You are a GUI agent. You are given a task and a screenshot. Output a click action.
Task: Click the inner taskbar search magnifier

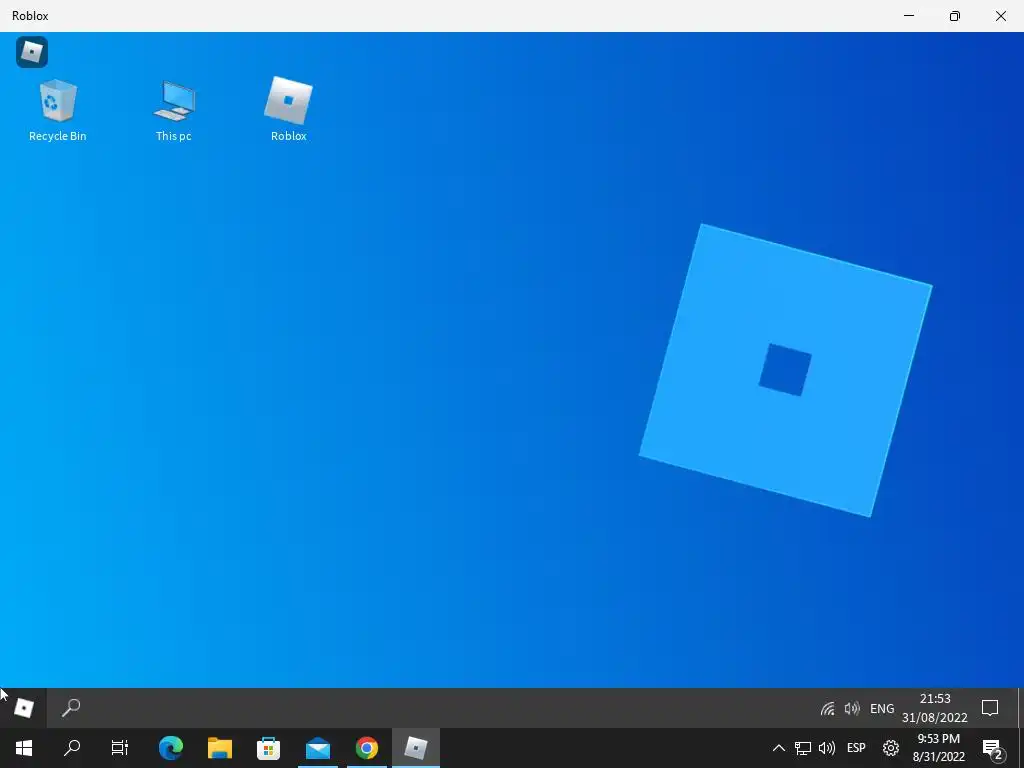71,708
